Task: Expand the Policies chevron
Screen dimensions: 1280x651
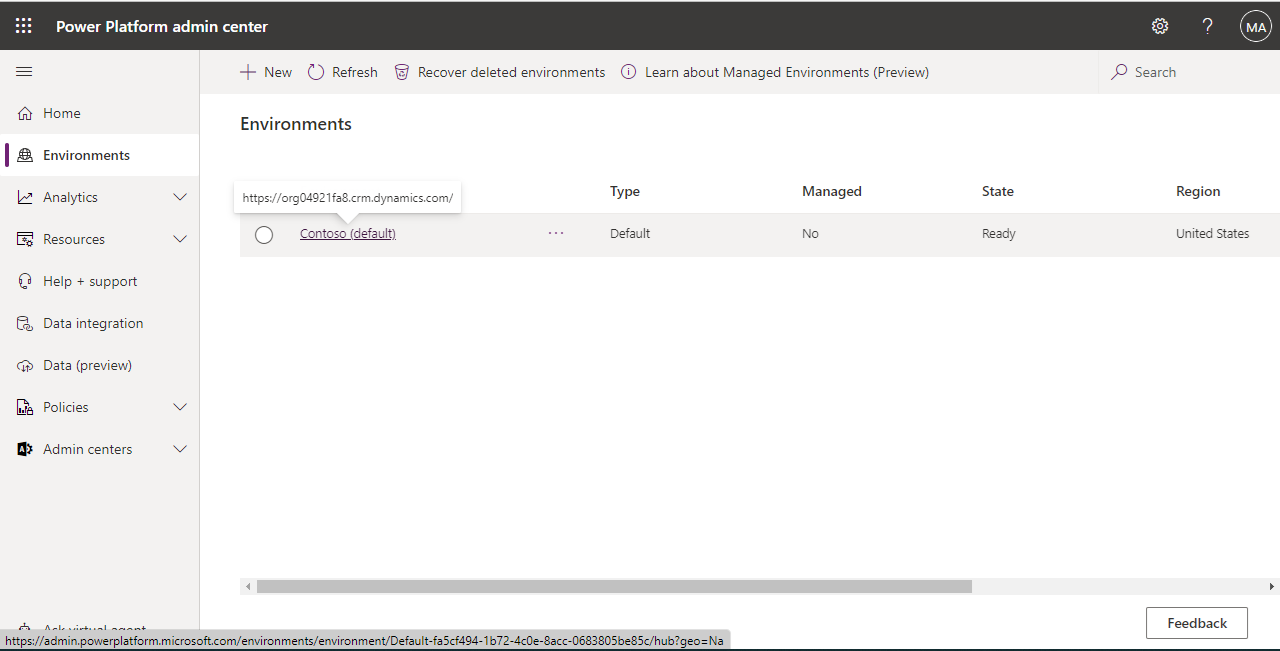Action: [x=180, y=407]
